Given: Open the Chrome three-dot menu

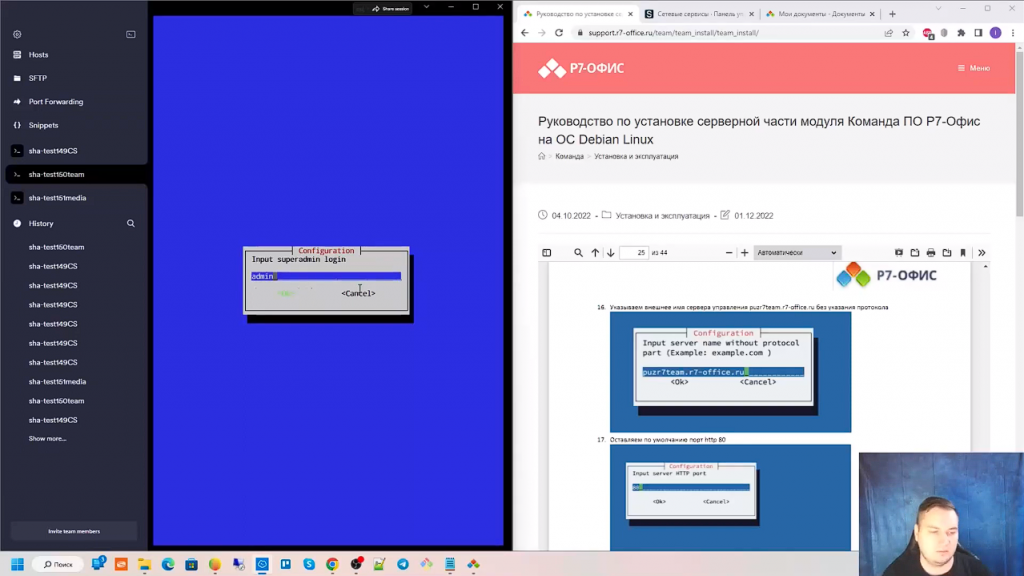Looking at the screenshot, I should coord(1013,33).
